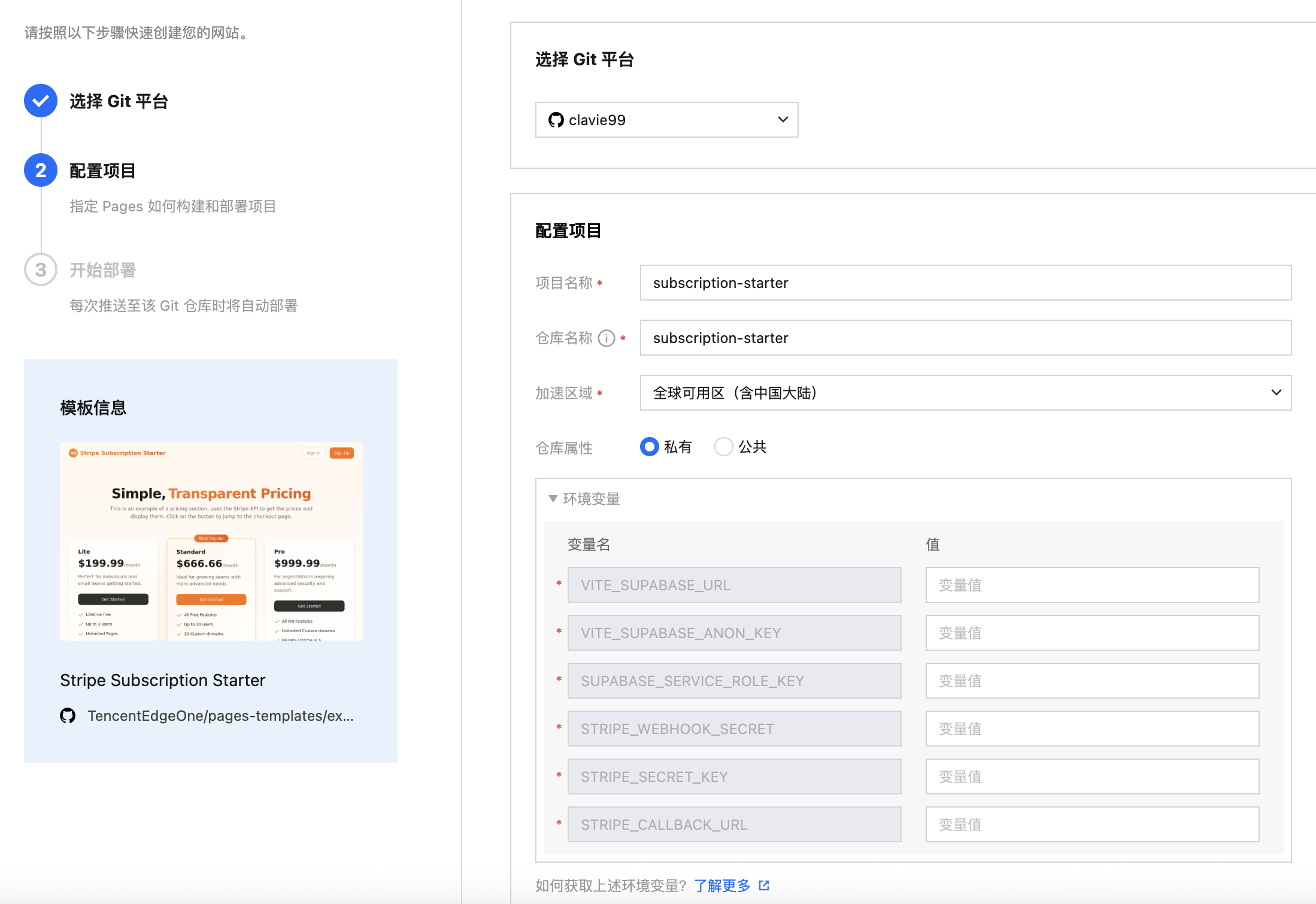Click the step 3 circle icon
The height and width of the screenshot is (904, 1316).
(x=41, y=270)
